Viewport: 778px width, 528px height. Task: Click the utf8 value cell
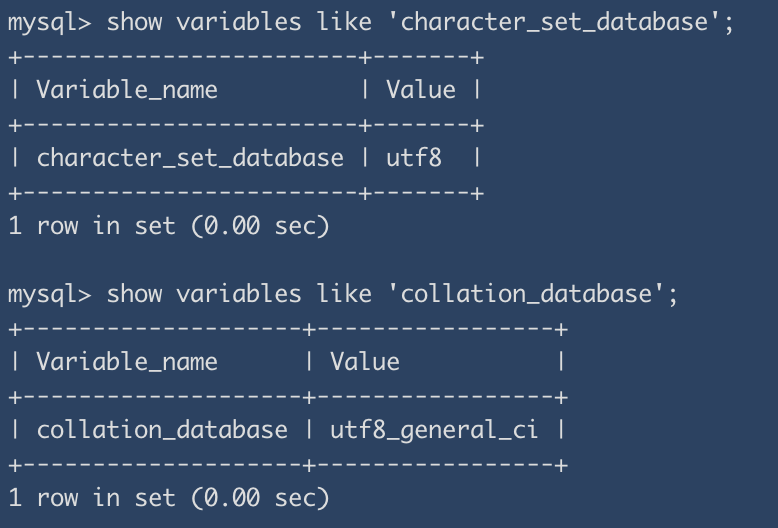[413, 158]
